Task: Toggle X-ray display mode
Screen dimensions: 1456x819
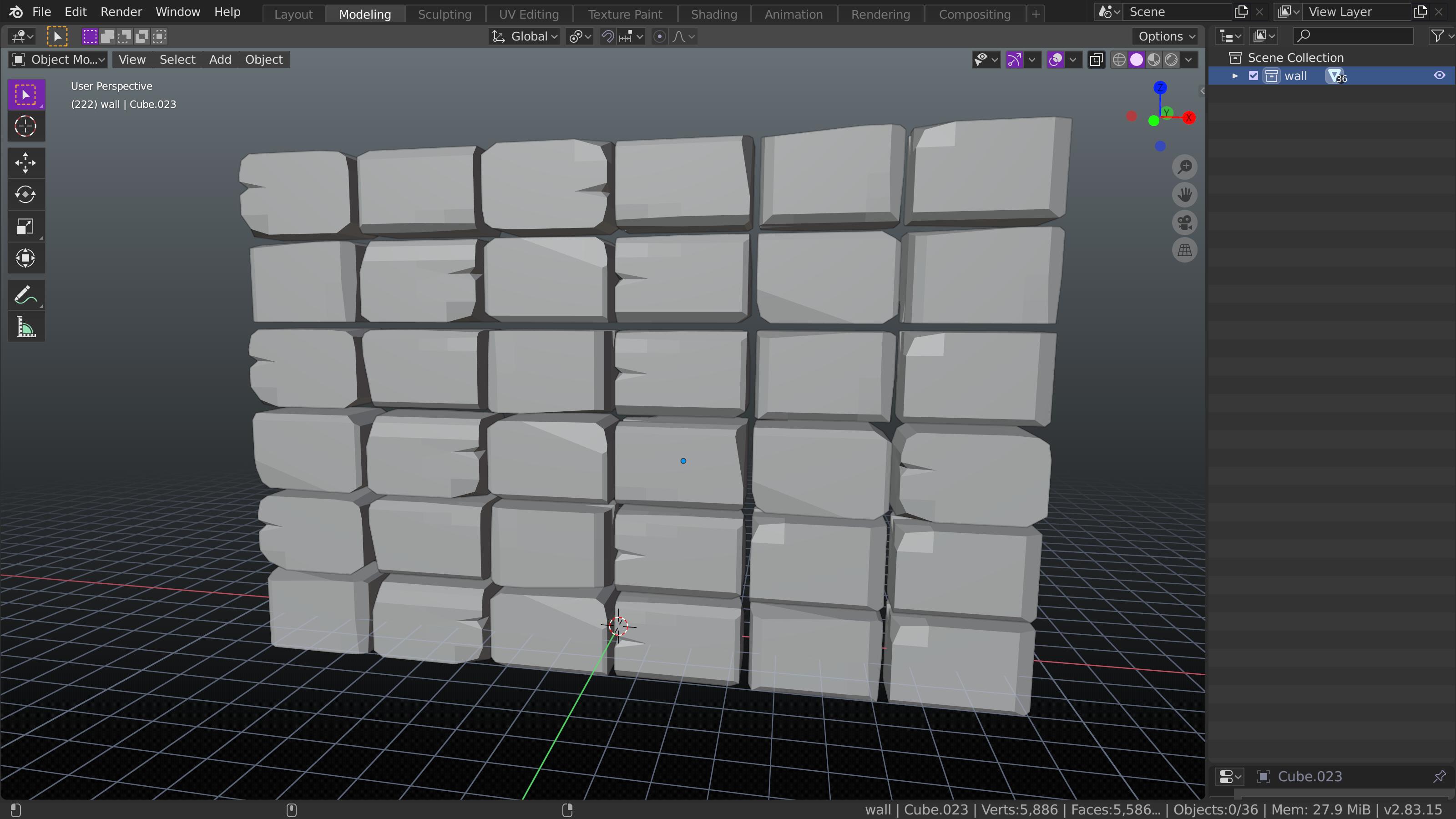Action: click(x=1096, y=59)
